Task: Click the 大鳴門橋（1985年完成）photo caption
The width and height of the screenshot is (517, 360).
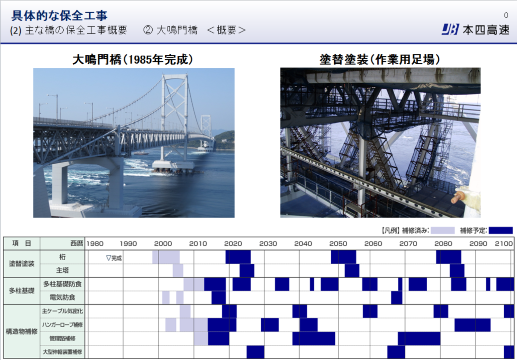Action: pyautogui.click(x=133, y=60)
